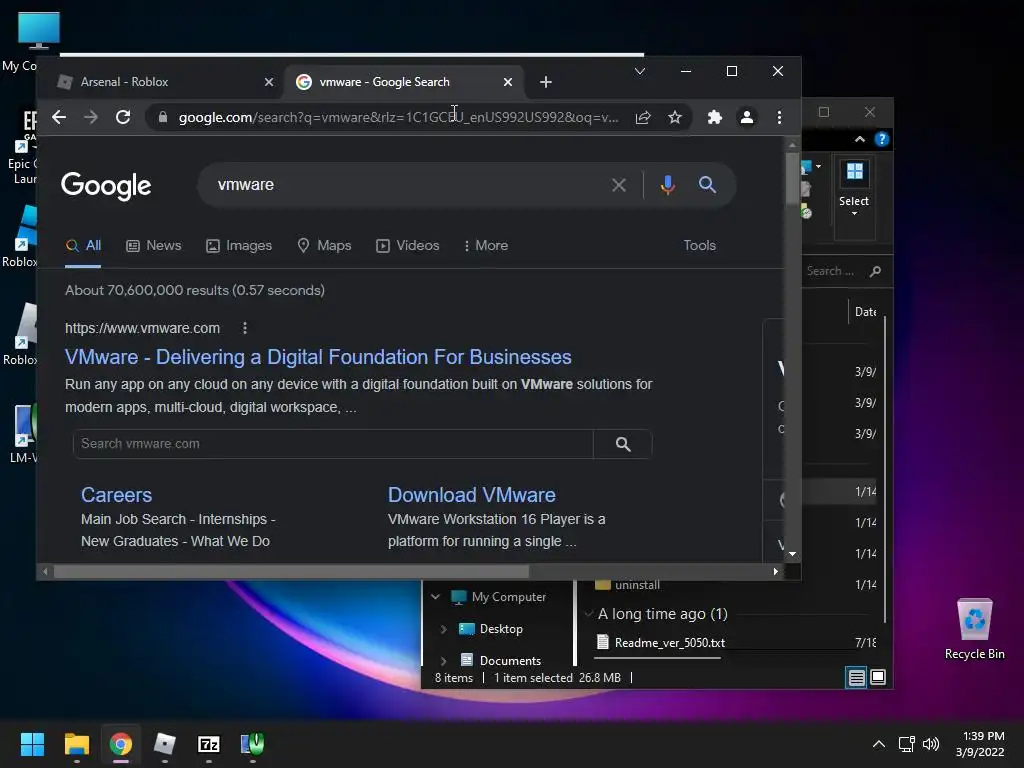Open the Windows Start menu

tap(32, 744)
